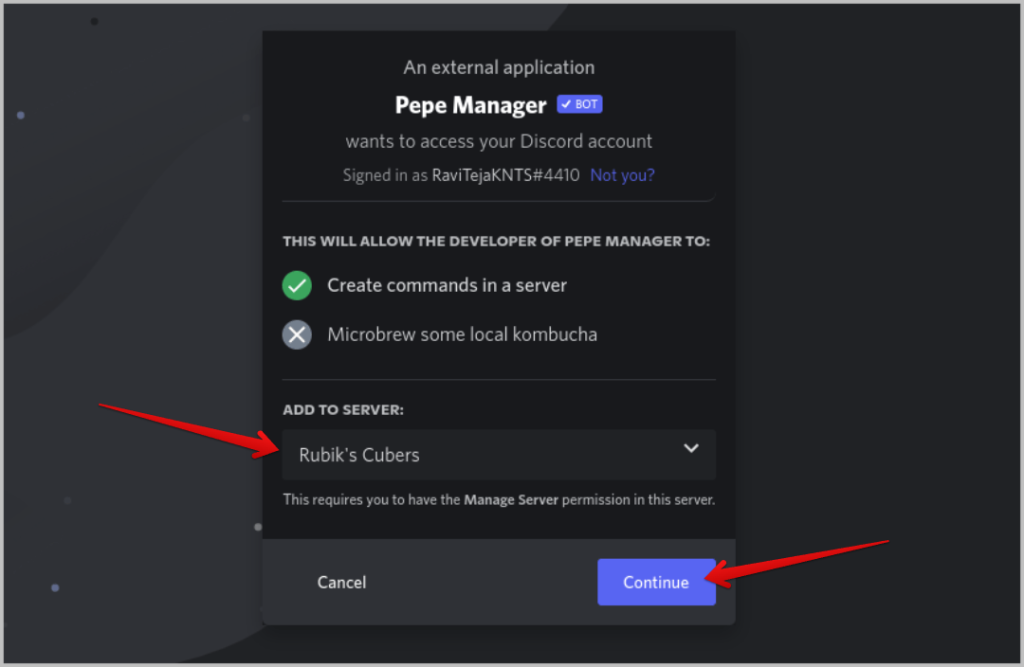Click the 'Not you?' link
This screenshot has width=1024, height=667.
[622, 175]
